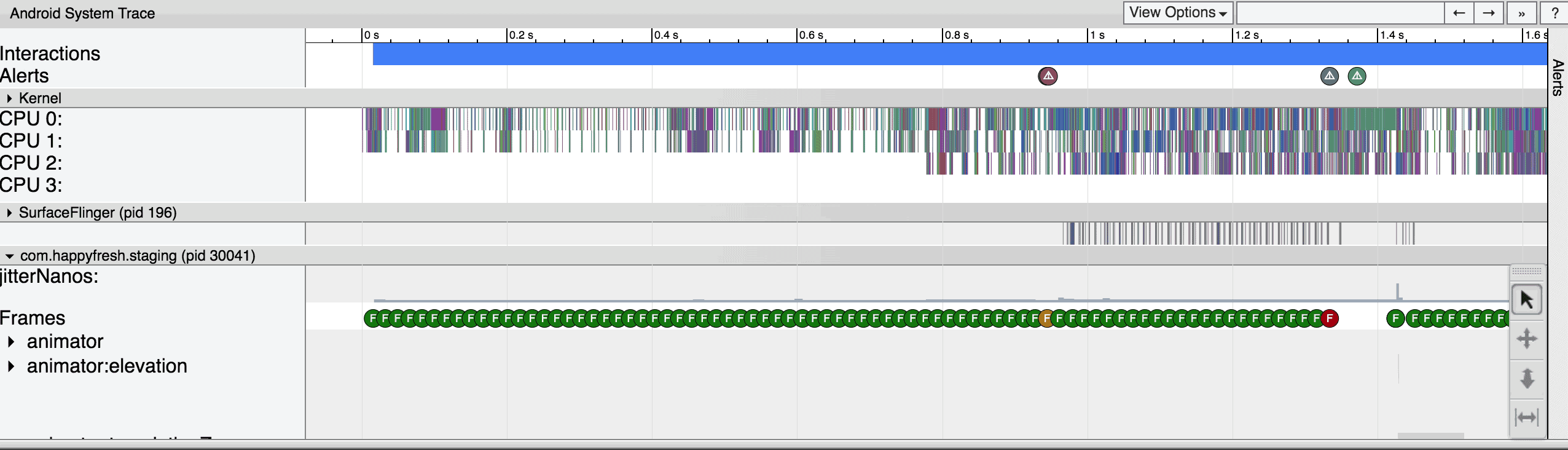Activate the zoom mode tool
The width and height of the screenshot is (1568, 450).
(x=1527, y=378)
